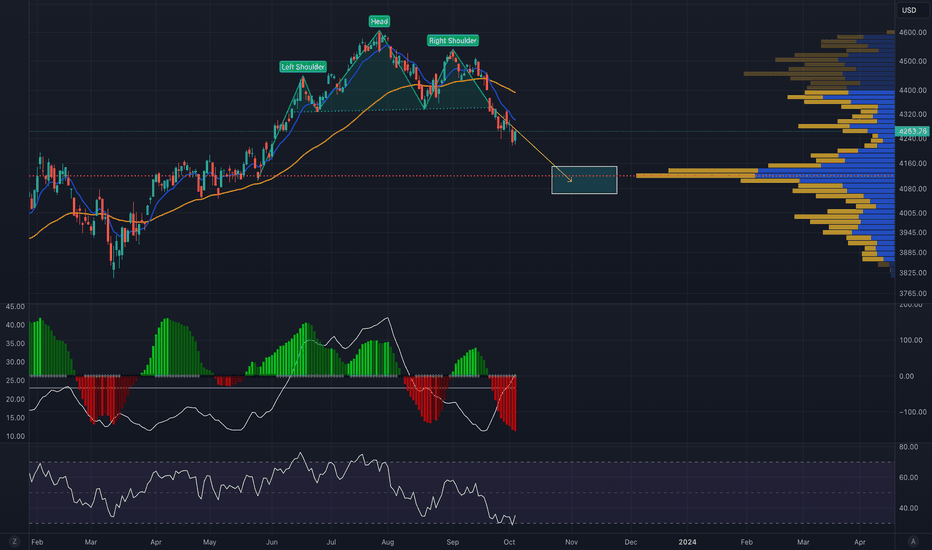Click the Z timezone icon

point(14,542)
